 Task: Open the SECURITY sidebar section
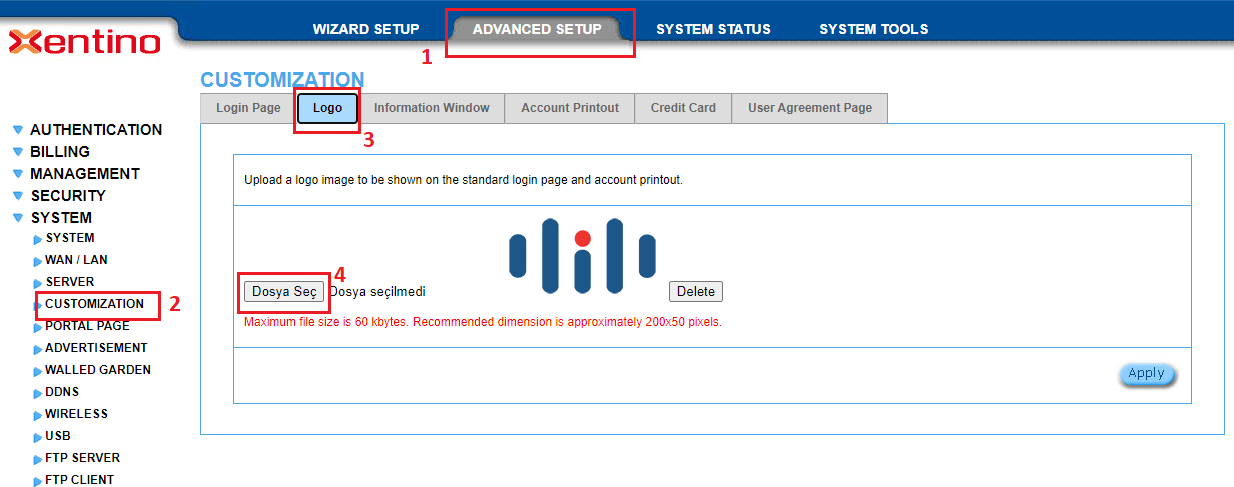coord(67,196)
